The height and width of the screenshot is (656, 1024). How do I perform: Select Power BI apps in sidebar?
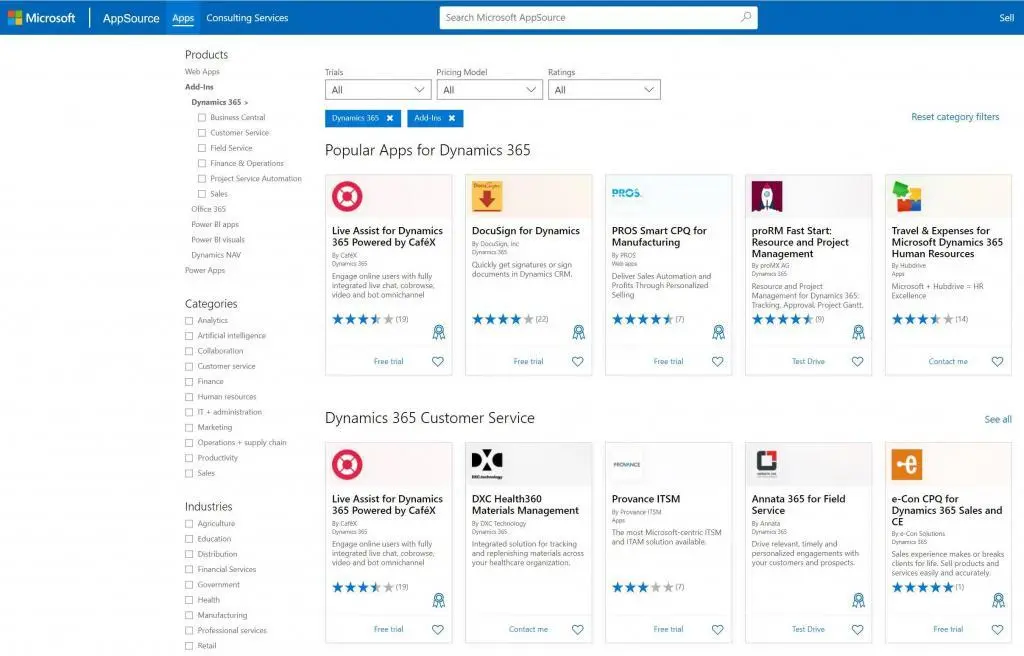coord(215,225)
